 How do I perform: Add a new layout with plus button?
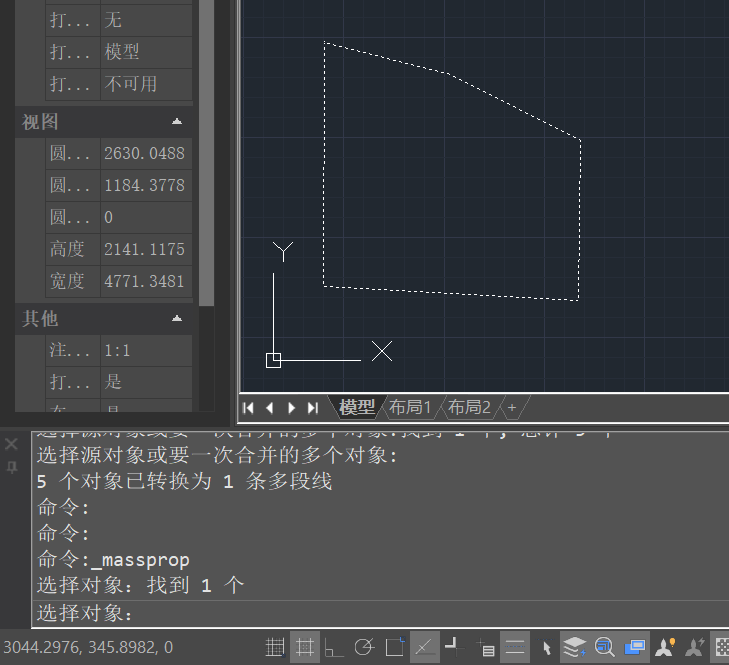[512, 408]
